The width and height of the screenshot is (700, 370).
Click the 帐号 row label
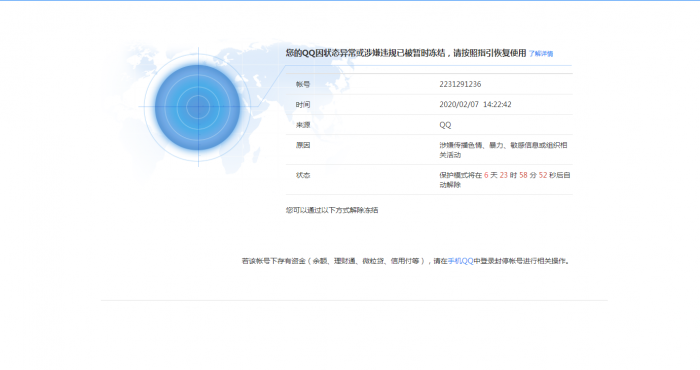pyautogui.click(x=303, y=84)
